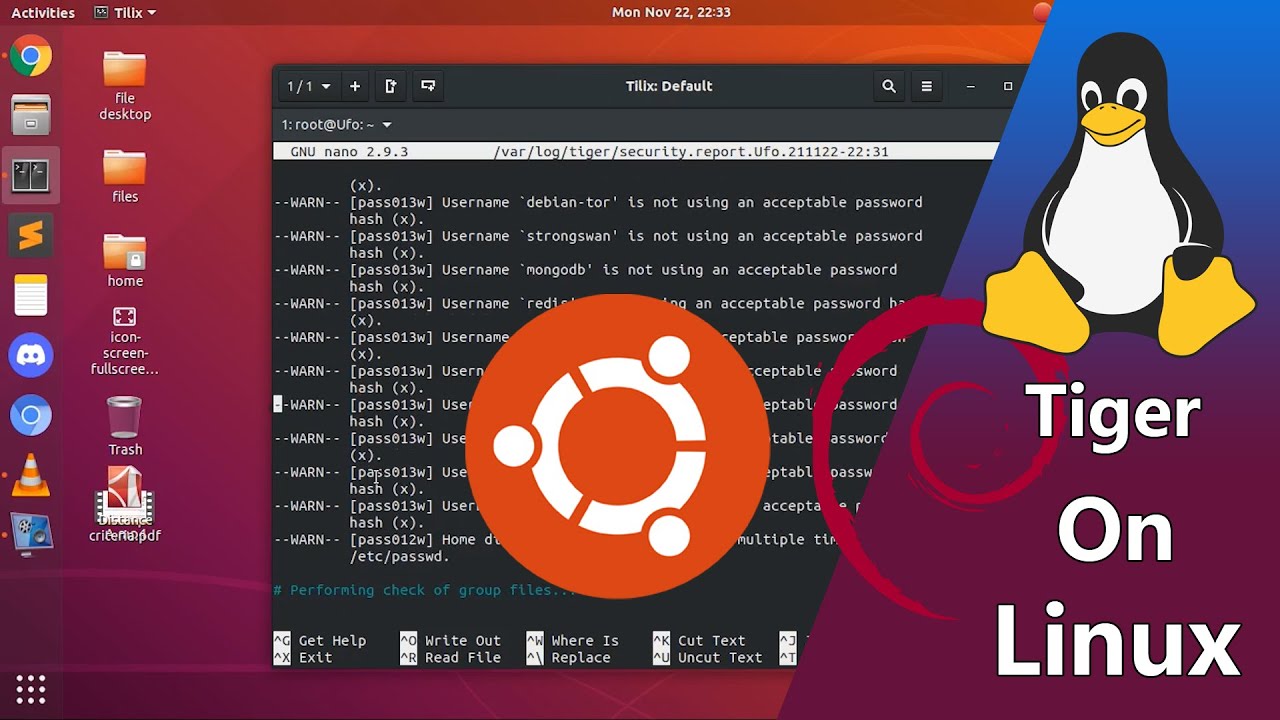Open Tilix hamburger menu
Screen dimensions: 1280x720
pyautogui.click(x=927, y=86)
